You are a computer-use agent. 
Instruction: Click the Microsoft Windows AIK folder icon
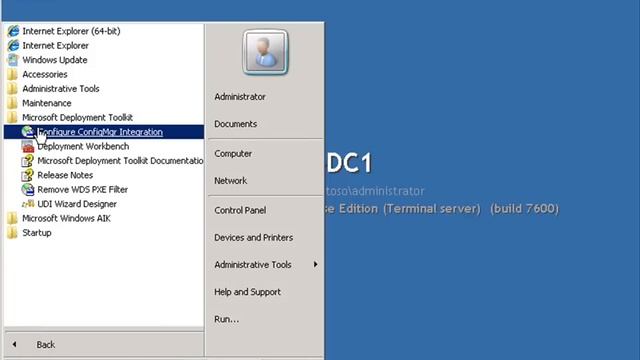coord(13,218)
